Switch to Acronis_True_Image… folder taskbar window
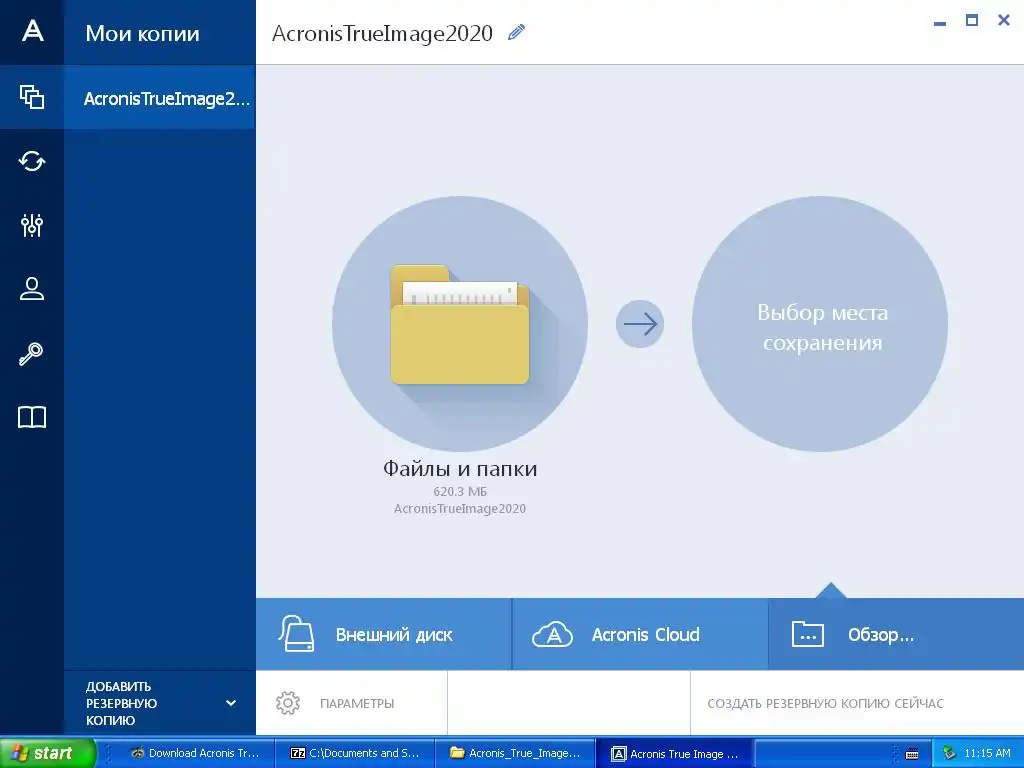1024x768 pixels. [515, 753]
